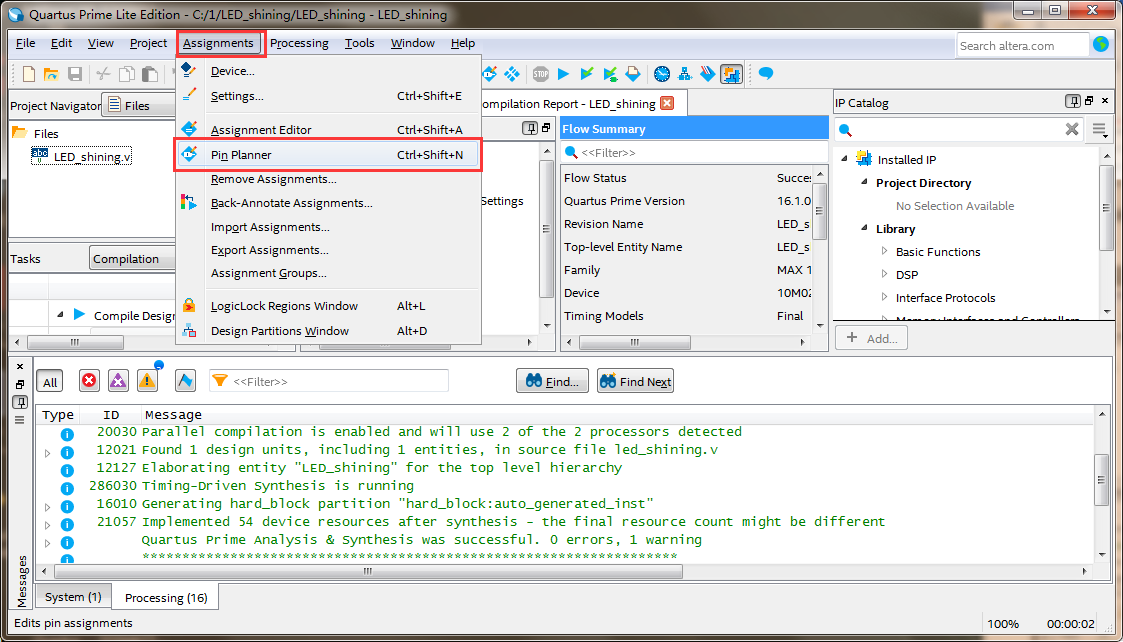1123x642 pixels.
Task: Toggle the purple critical warning filter
Action: (118, 381)
